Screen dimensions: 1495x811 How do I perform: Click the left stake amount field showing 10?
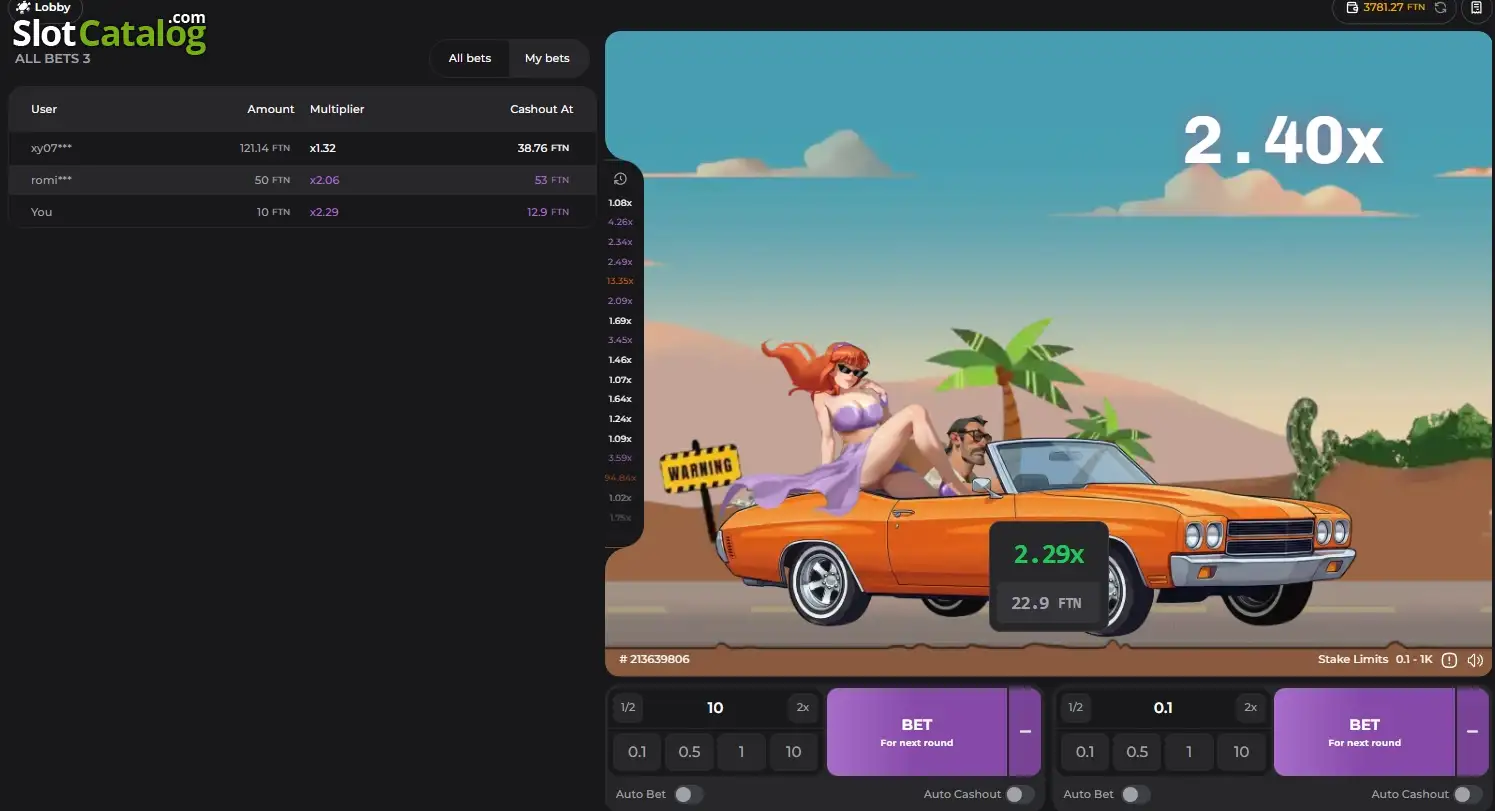715,708
